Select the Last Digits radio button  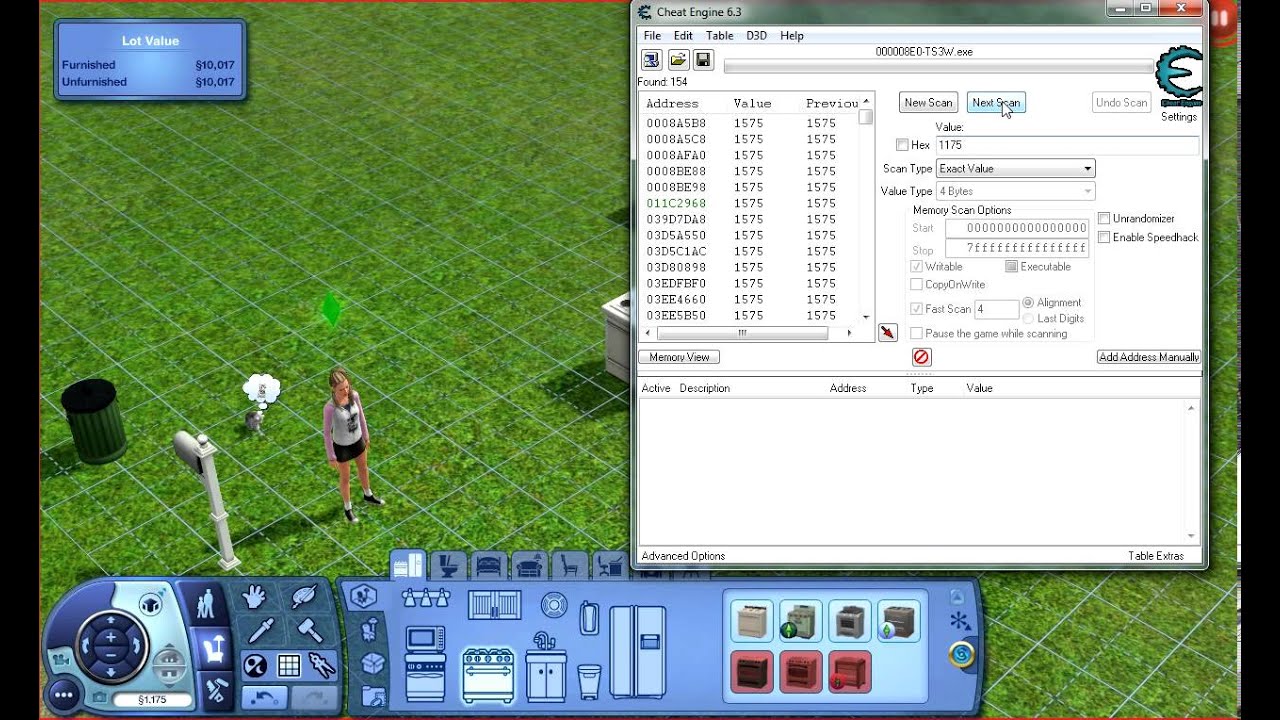click(x=1028, y=318)
